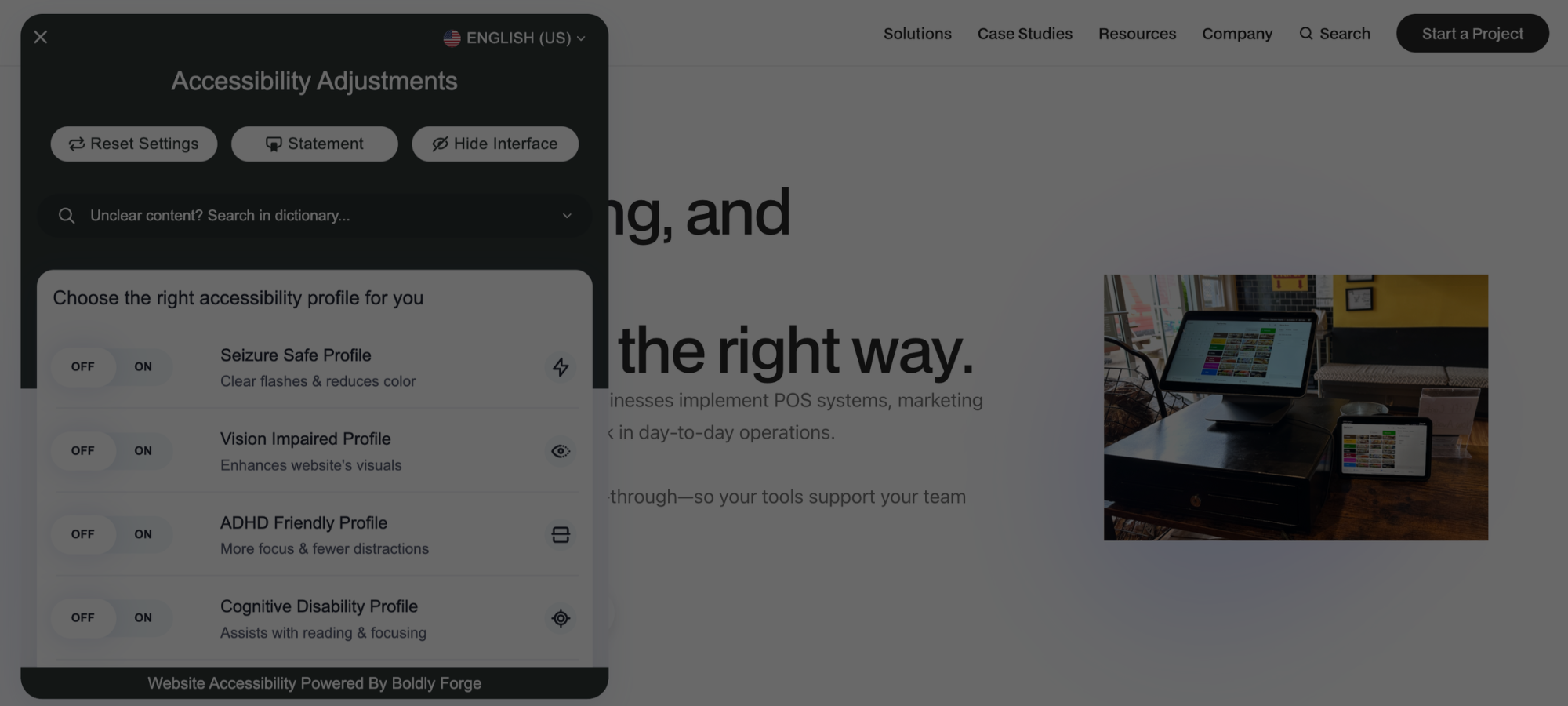Click the Start a Project button
The image size is (1568, 706).
[x=1472, y=34]
